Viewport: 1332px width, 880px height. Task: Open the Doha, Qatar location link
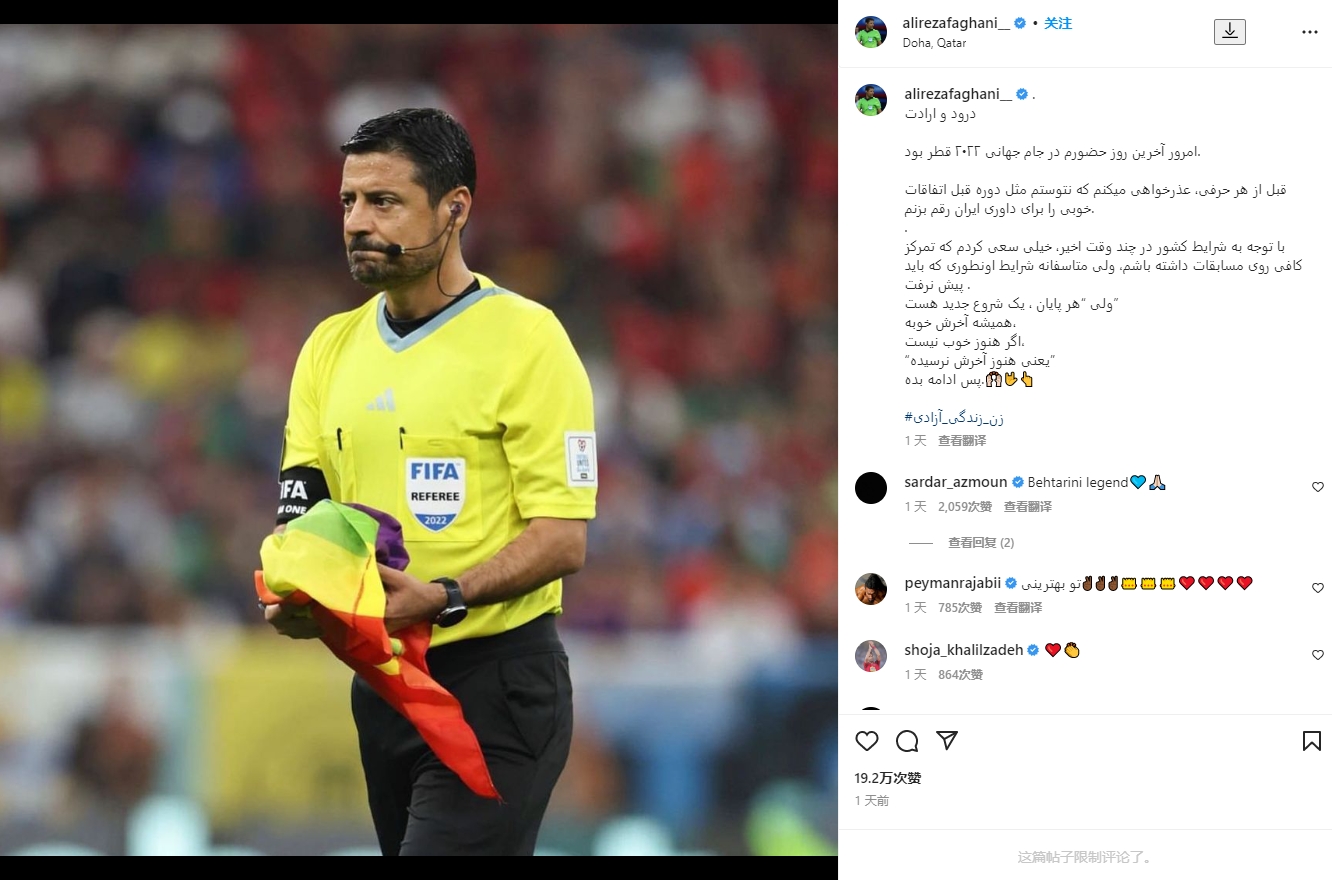(x=934, y=43)
